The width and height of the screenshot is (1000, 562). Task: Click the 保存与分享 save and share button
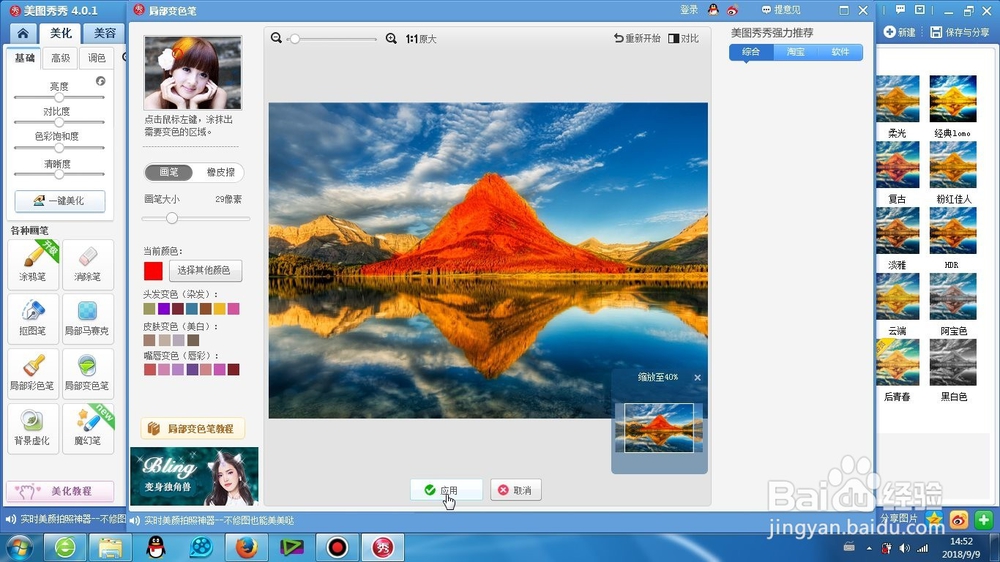point(960,32)
